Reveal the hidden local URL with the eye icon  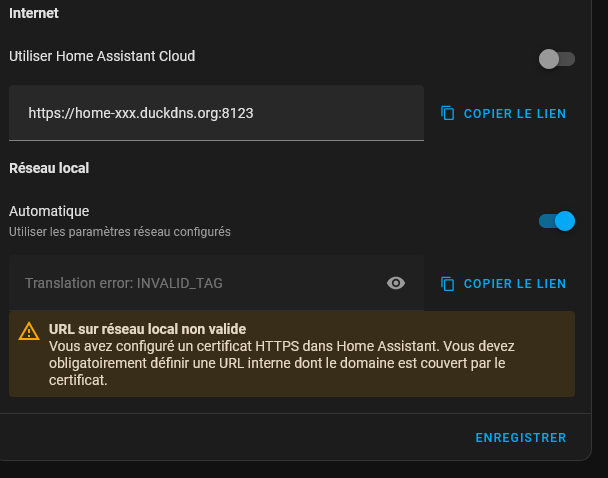click(x=396, y=283)
